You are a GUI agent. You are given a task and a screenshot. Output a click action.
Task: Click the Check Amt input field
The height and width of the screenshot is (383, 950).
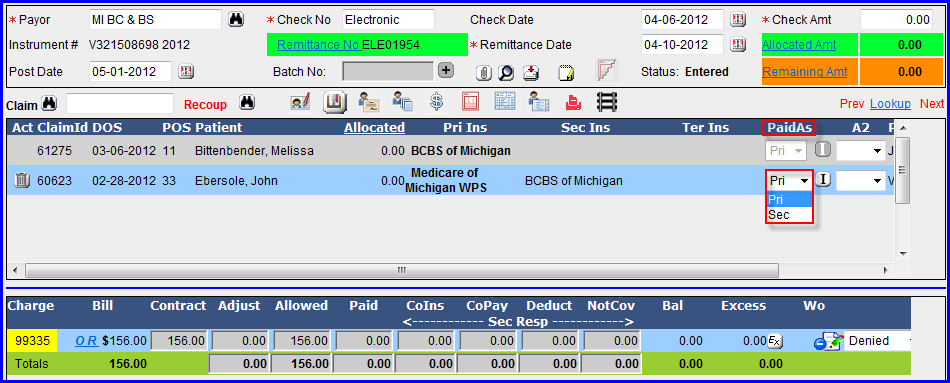(x=896, y=19)
